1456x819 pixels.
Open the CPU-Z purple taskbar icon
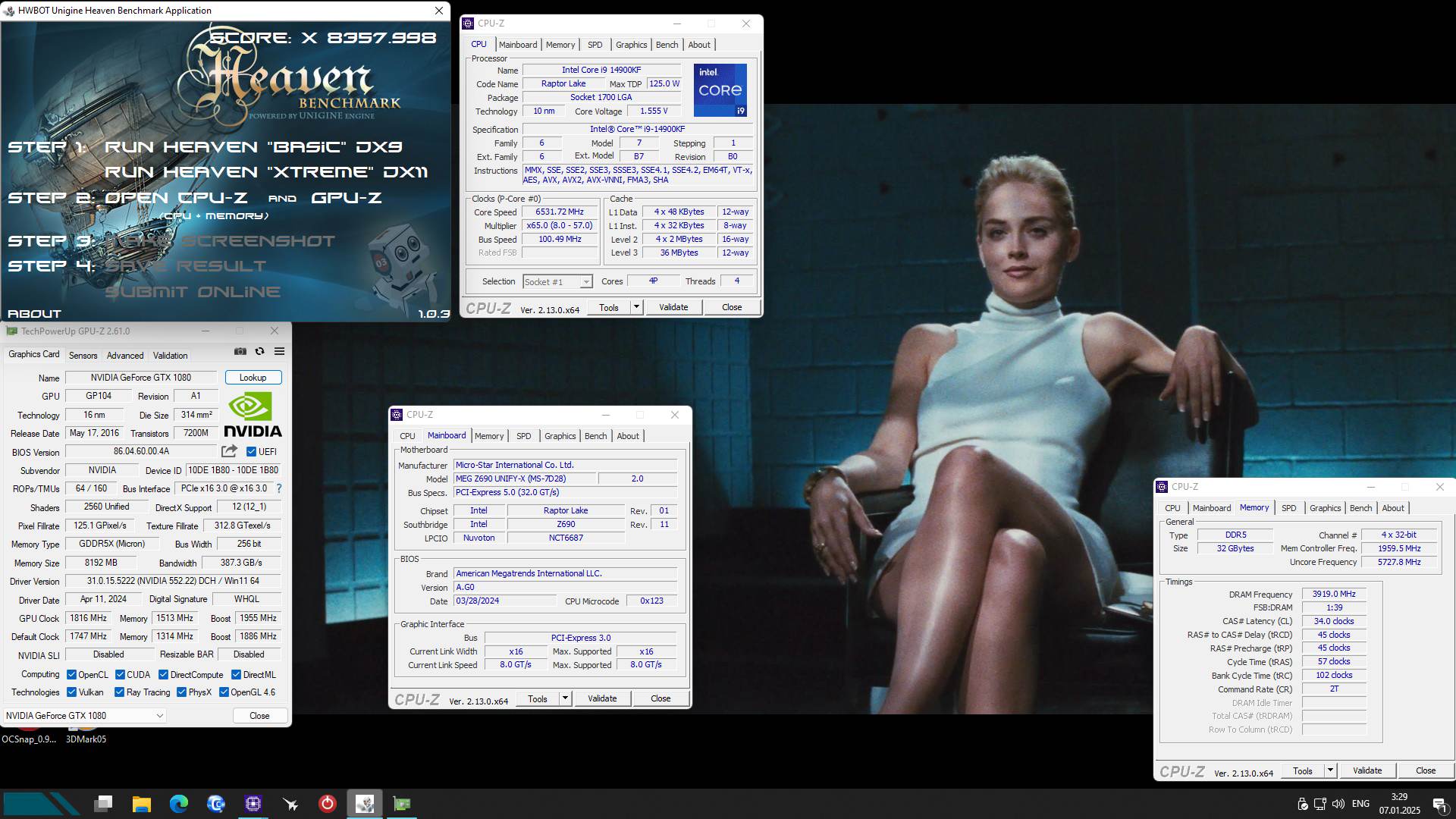click(x=253, y=803)
